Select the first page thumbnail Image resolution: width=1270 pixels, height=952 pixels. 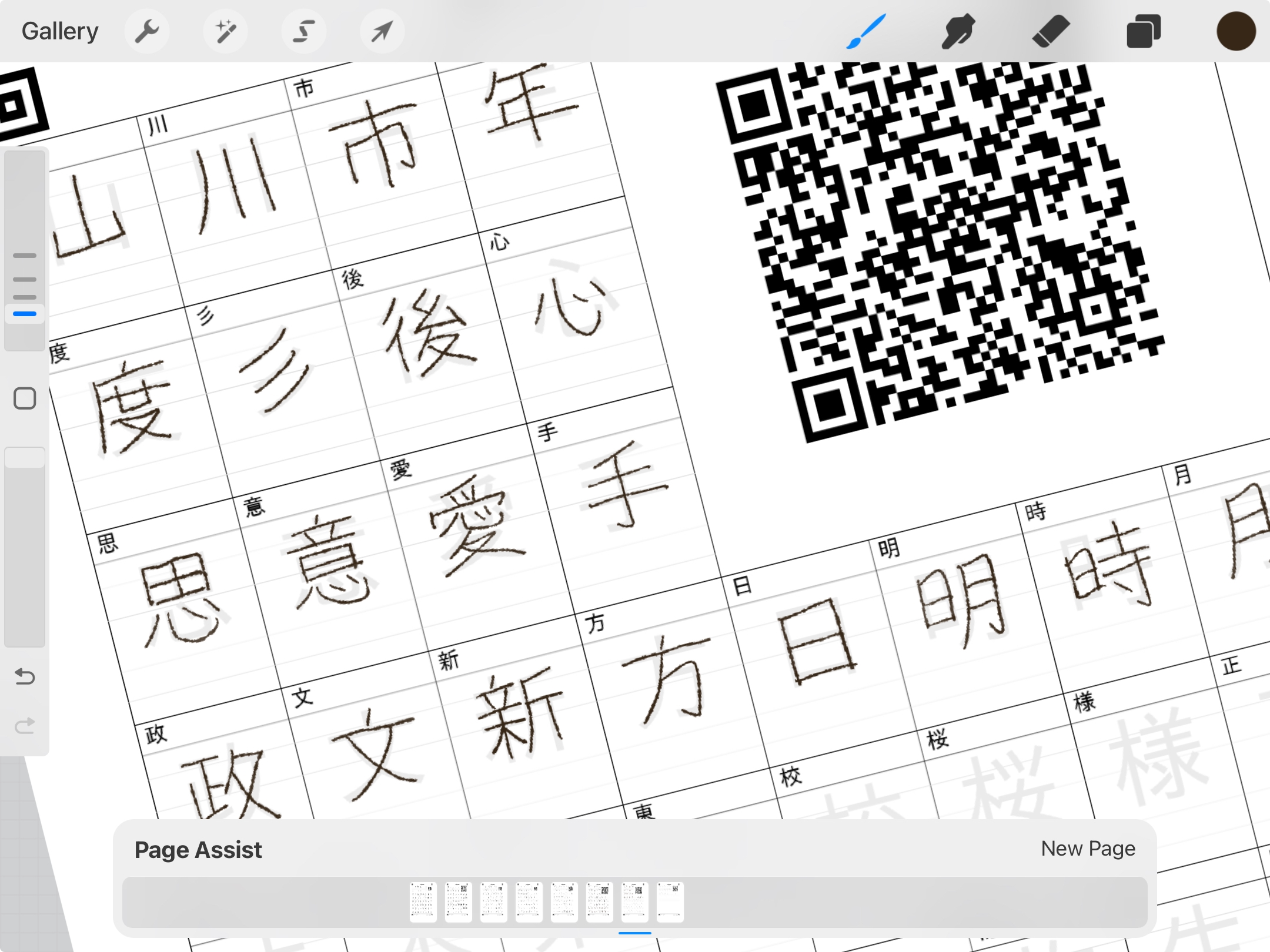tap(424, 902)
